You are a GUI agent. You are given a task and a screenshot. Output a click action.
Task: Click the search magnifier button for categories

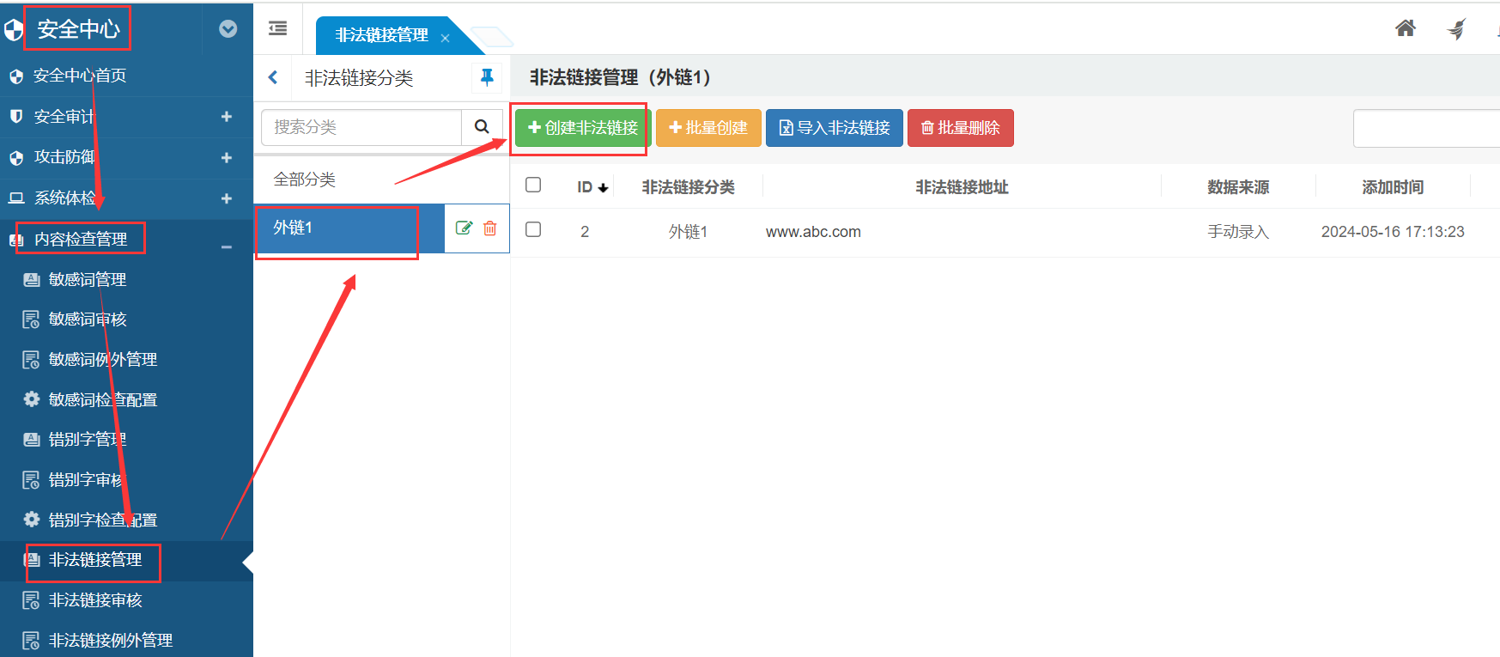point(481,127)
